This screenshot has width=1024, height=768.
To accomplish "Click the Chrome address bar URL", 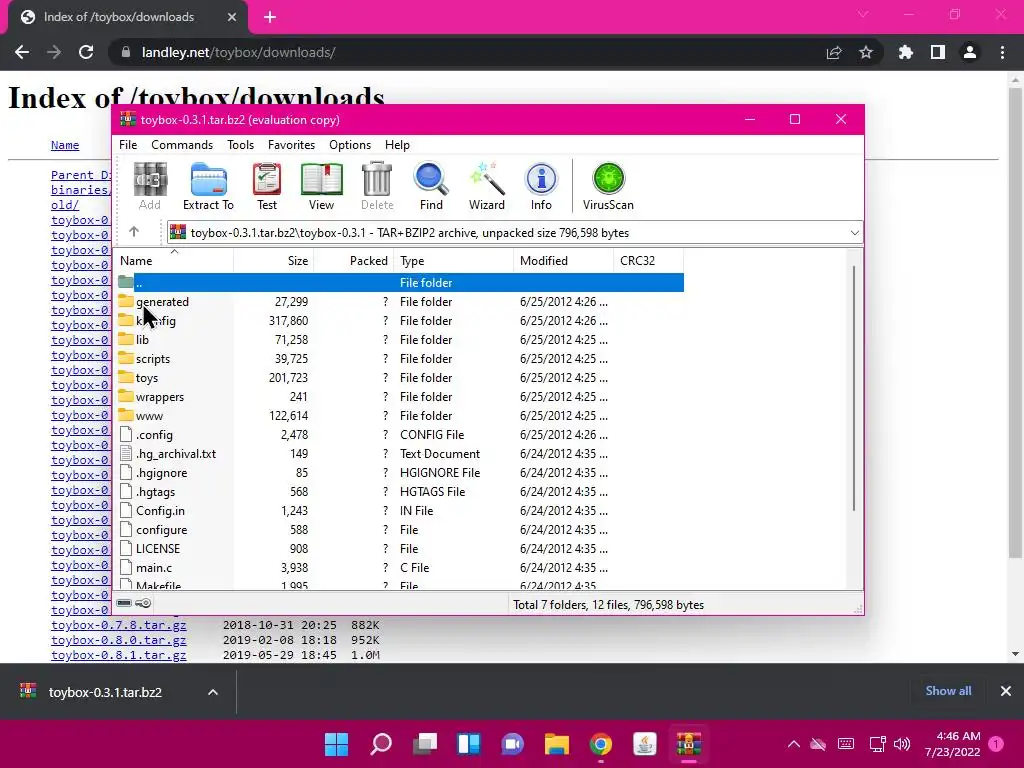I will (238, 52).
